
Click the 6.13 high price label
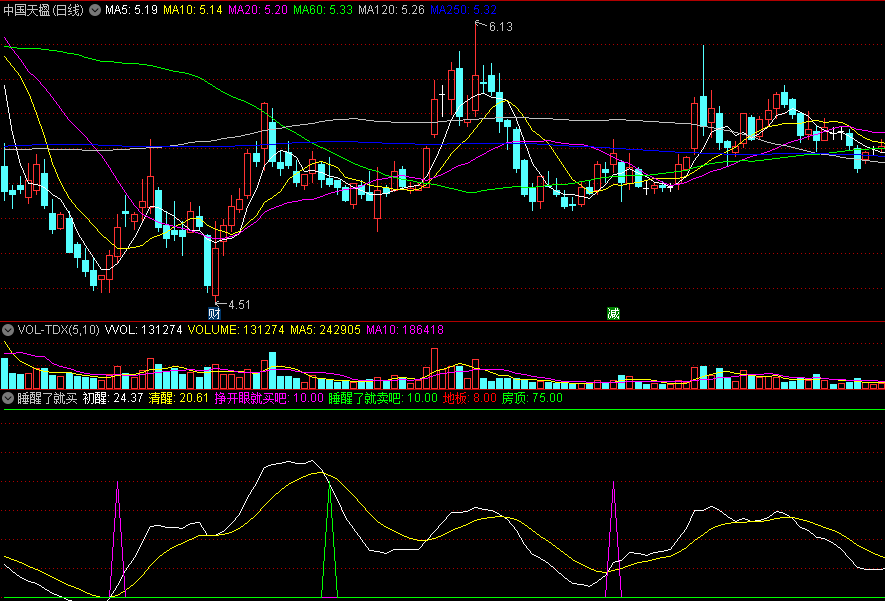pyautogui.click(x=501, y=27)
